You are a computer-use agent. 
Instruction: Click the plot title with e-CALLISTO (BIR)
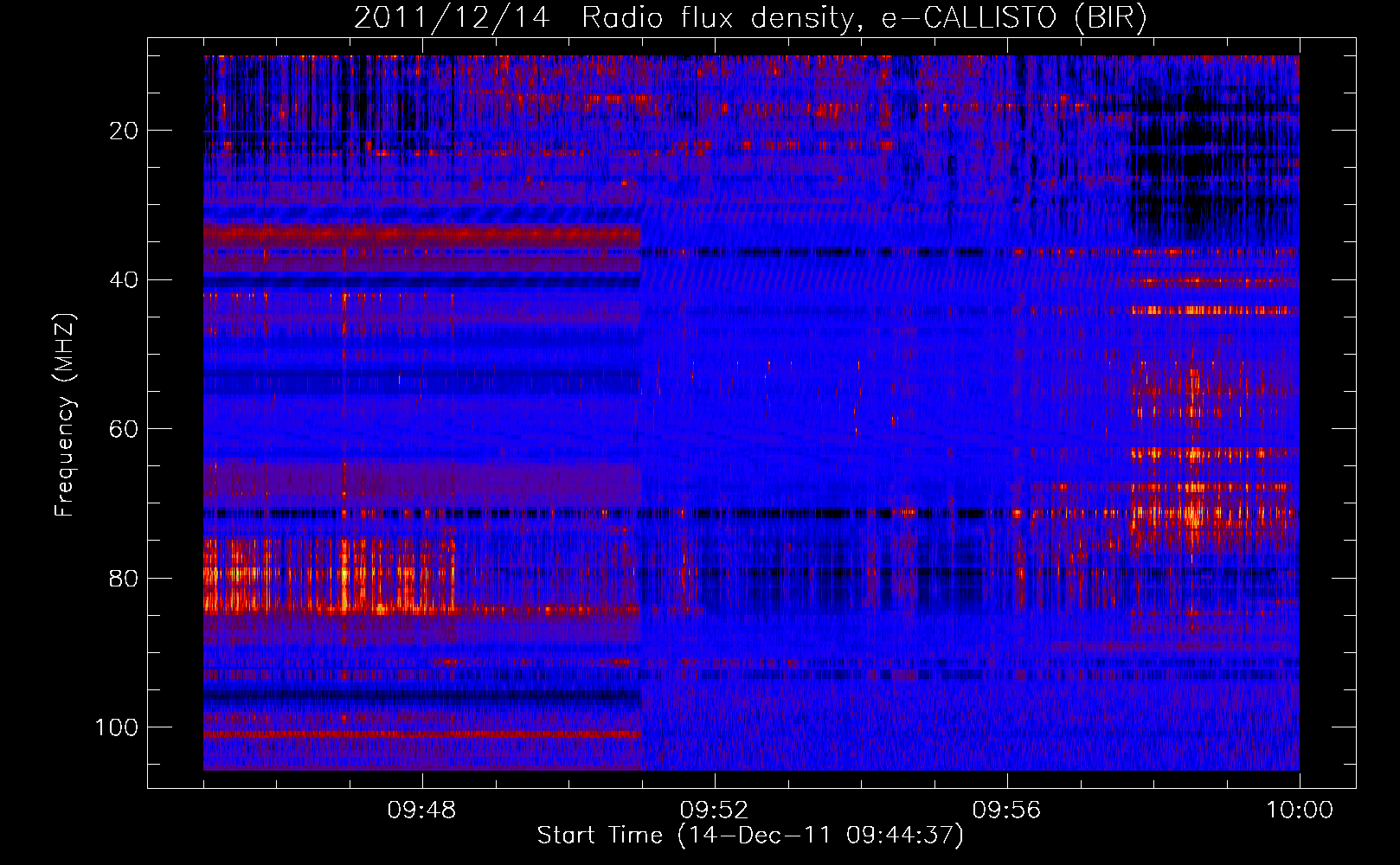pos(750,18)
